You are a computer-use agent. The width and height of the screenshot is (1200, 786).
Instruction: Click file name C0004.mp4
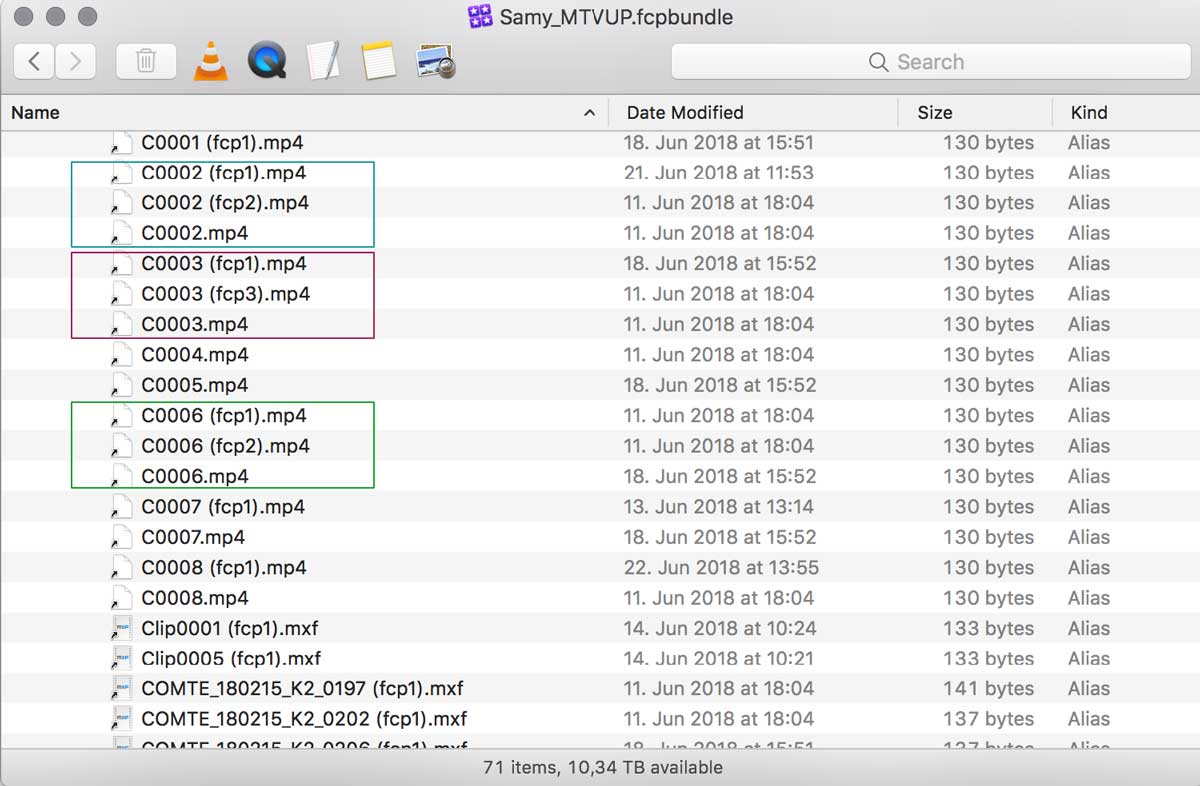click(x=195, y=355)
